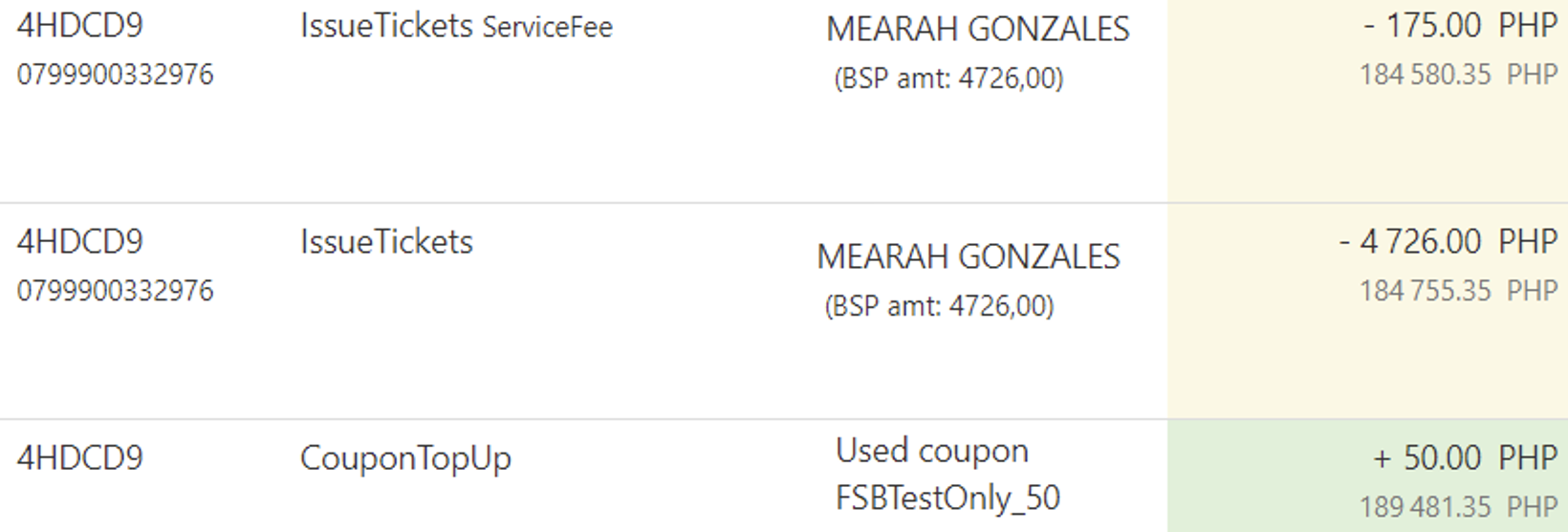
Task: Select the - 4 726.00 PHP amount
Action: click(1448, 241)
